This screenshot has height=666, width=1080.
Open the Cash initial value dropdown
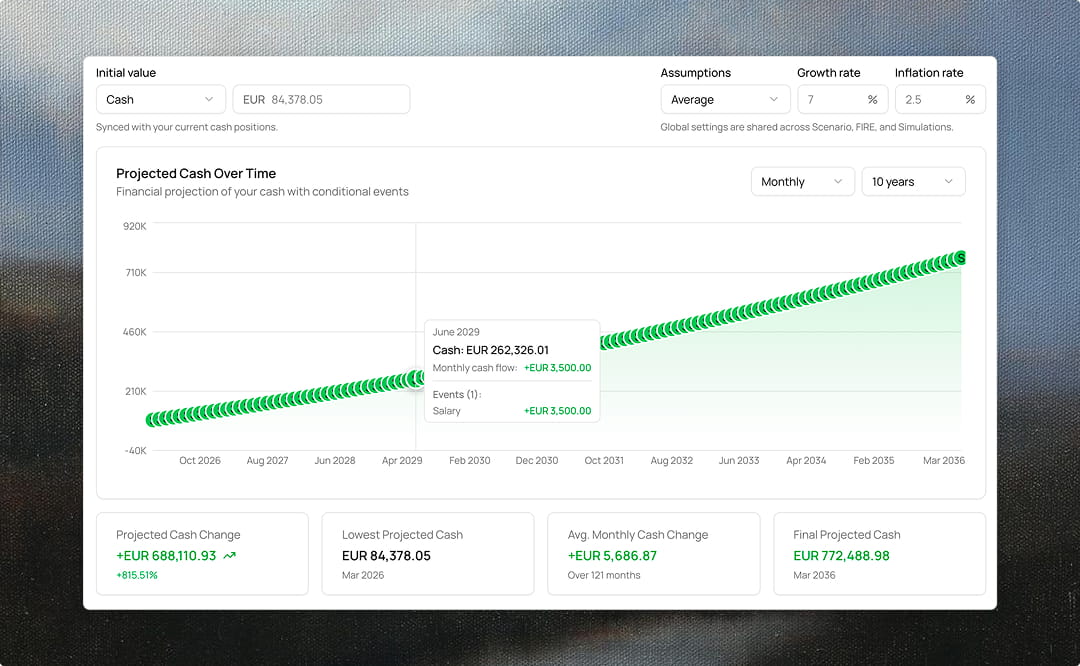coord(160,99)
